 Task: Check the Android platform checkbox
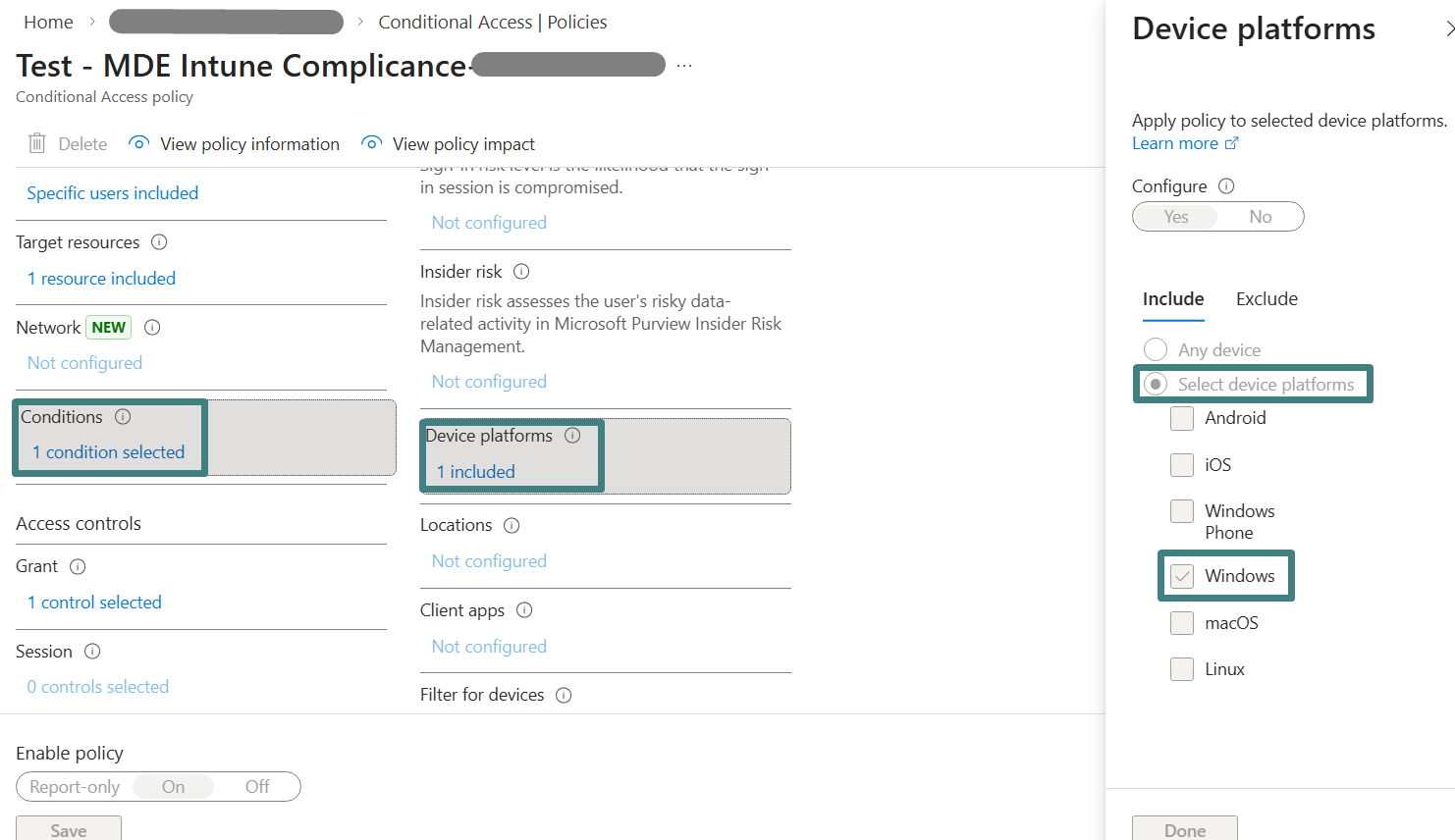point(1182,419)
